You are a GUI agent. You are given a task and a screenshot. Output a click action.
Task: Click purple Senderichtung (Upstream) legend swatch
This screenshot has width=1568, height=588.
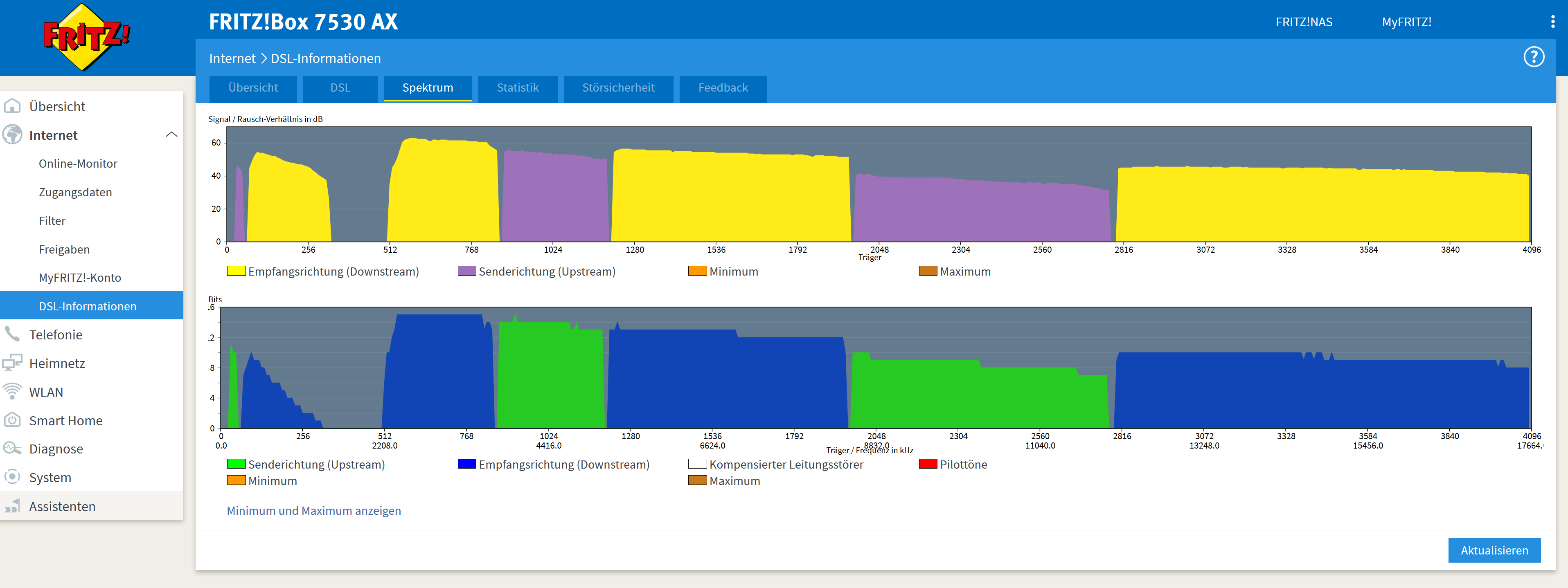click(467, 271)
